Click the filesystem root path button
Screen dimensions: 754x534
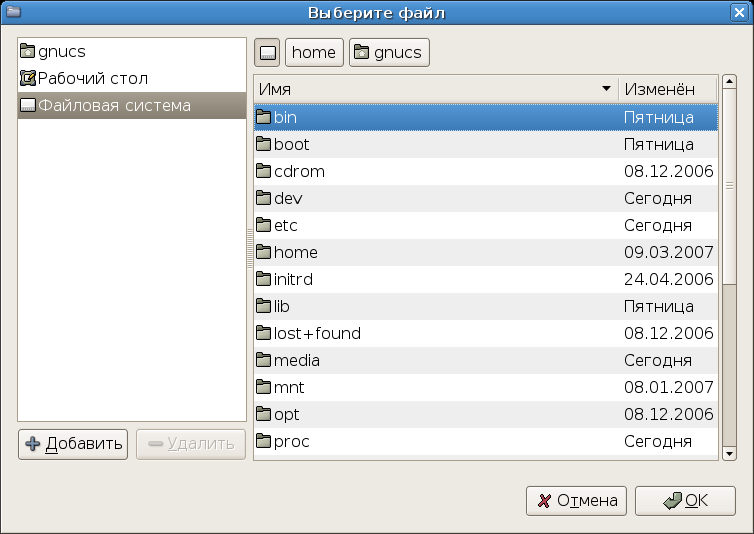pyautogui.click(x=267, y=52)
